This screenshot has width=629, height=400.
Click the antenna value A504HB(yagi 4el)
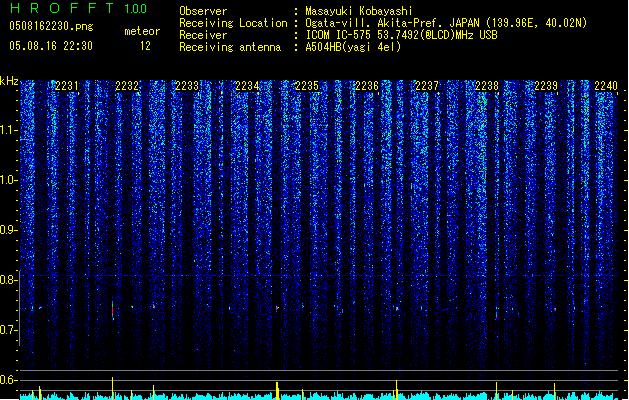[353, 47]
